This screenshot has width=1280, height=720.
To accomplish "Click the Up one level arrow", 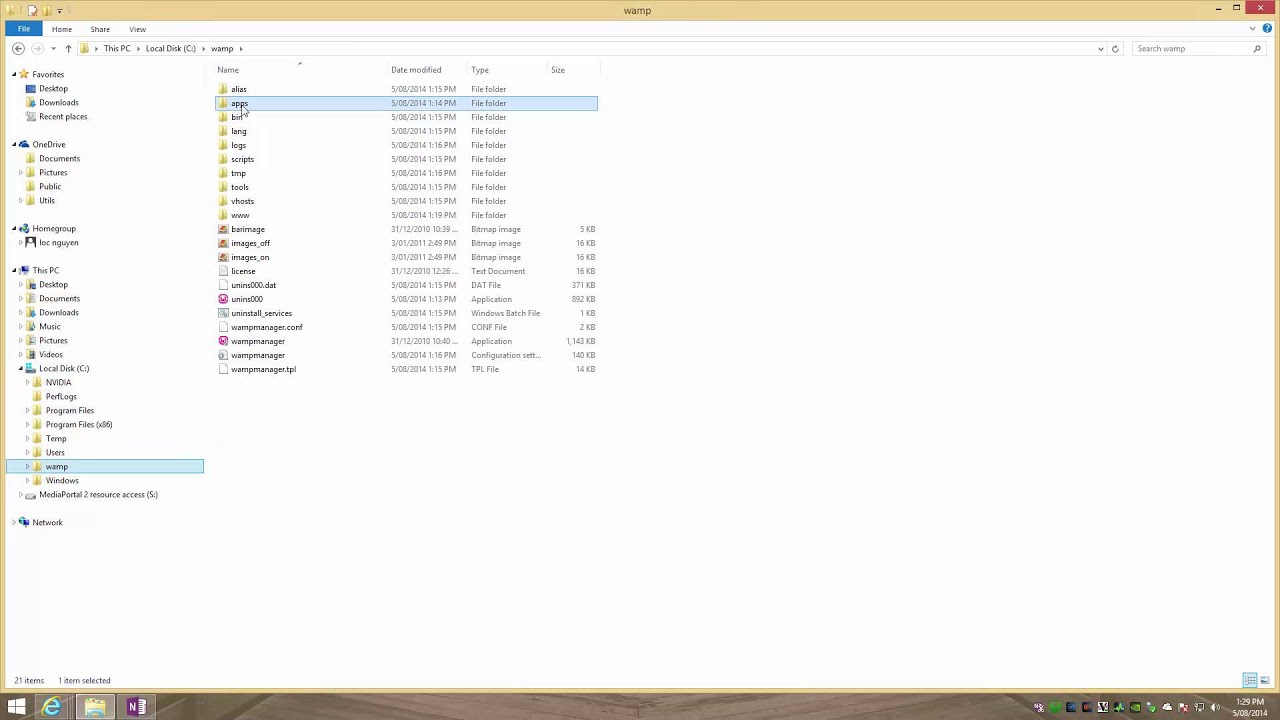I will click(x=68, y=48).
